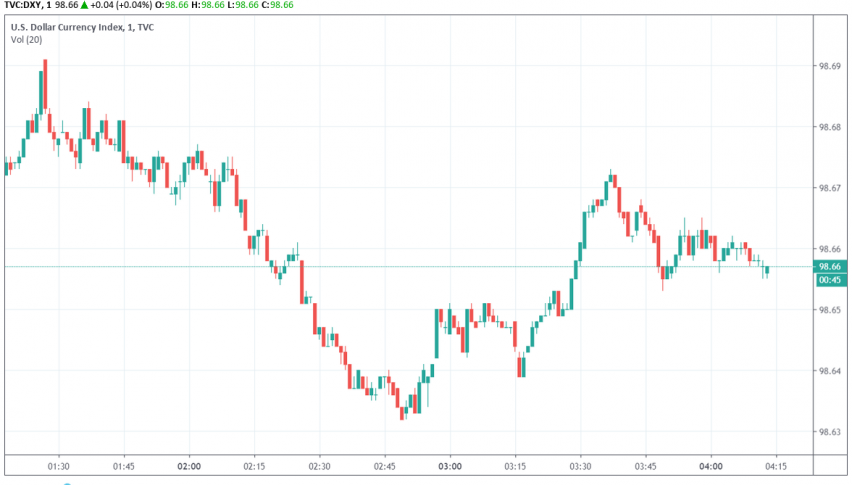
Task: Click the 00:45 bar countdown timer
Action: 830,280
